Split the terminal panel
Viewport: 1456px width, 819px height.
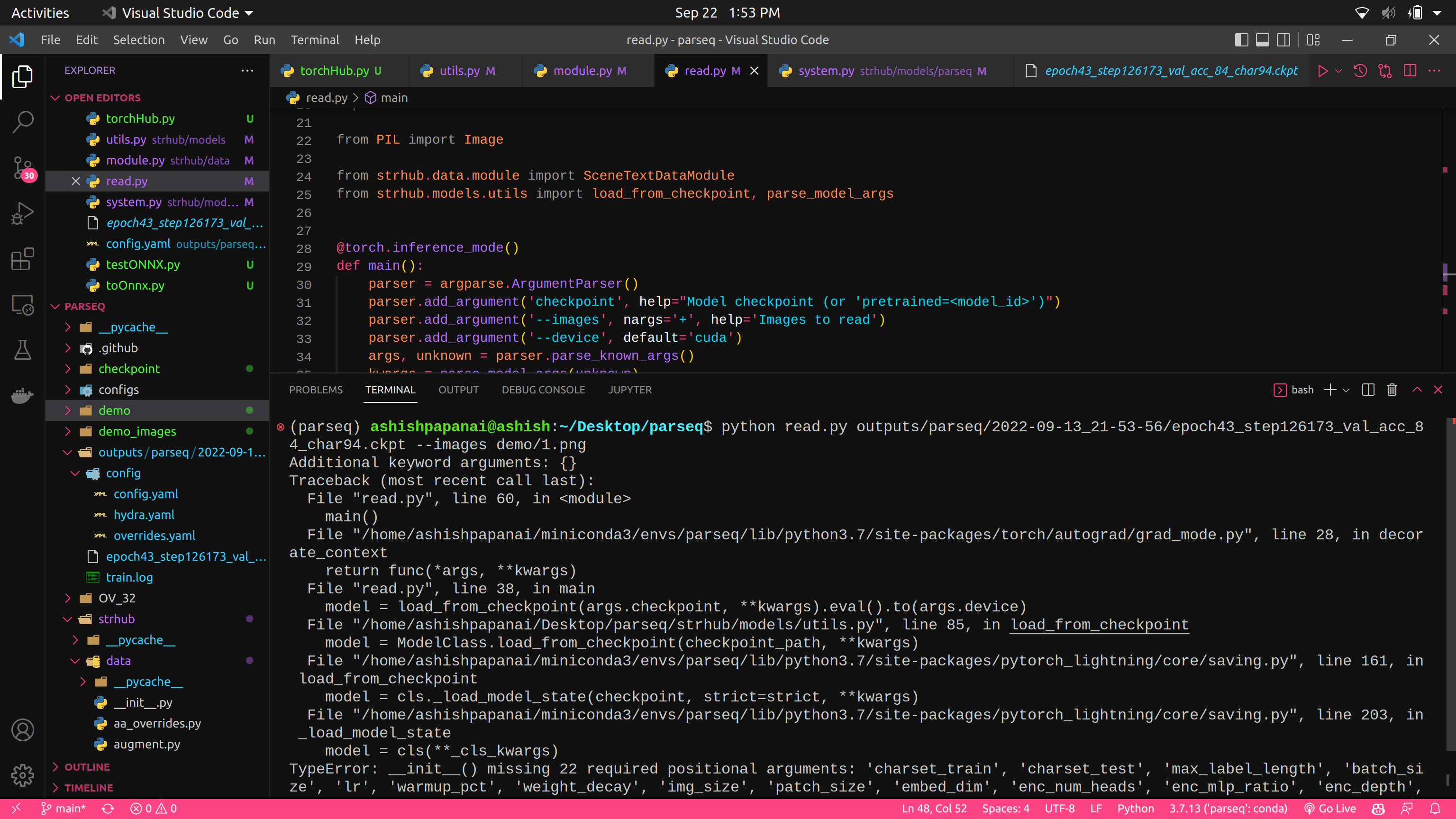pyautogui.click(x=1368, y=390)
